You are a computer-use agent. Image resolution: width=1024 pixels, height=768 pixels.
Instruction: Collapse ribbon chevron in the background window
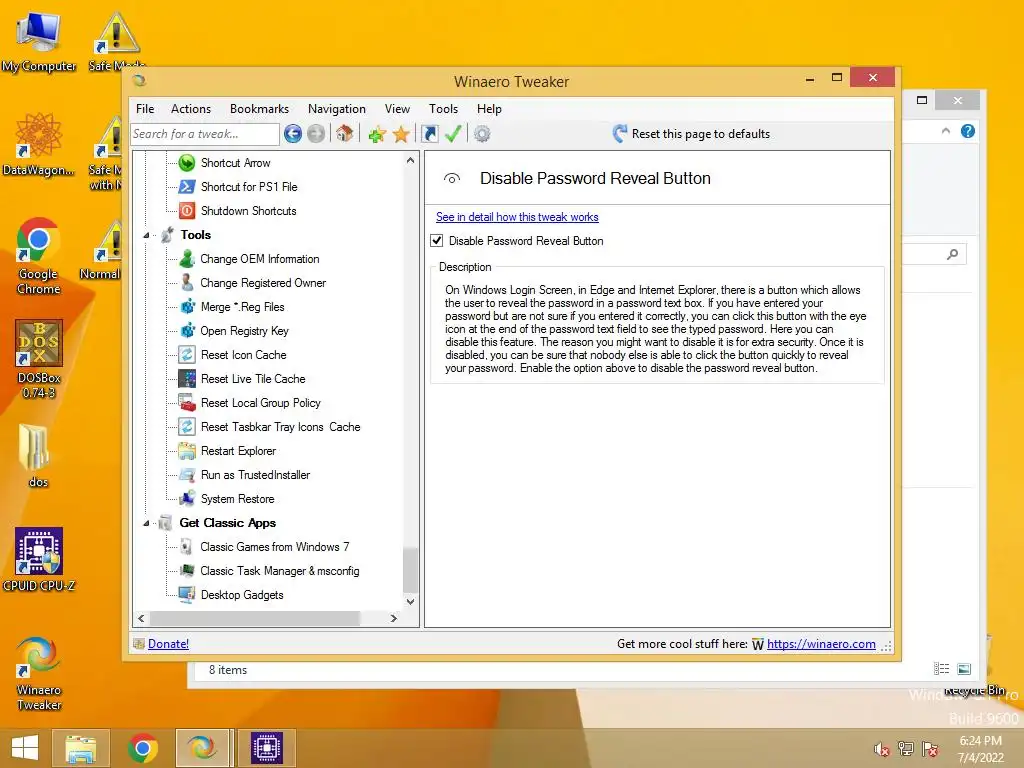946,131
